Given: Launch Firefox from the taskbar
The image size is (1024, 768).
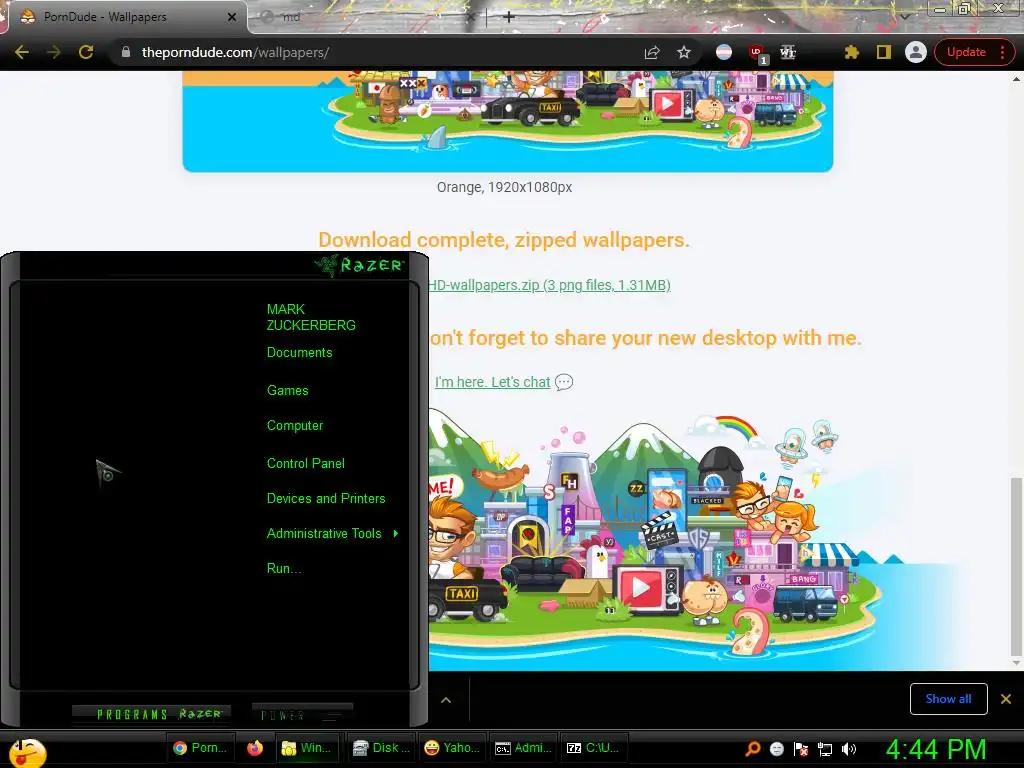Looking at the screenshot, I should [x=255, y=748].
